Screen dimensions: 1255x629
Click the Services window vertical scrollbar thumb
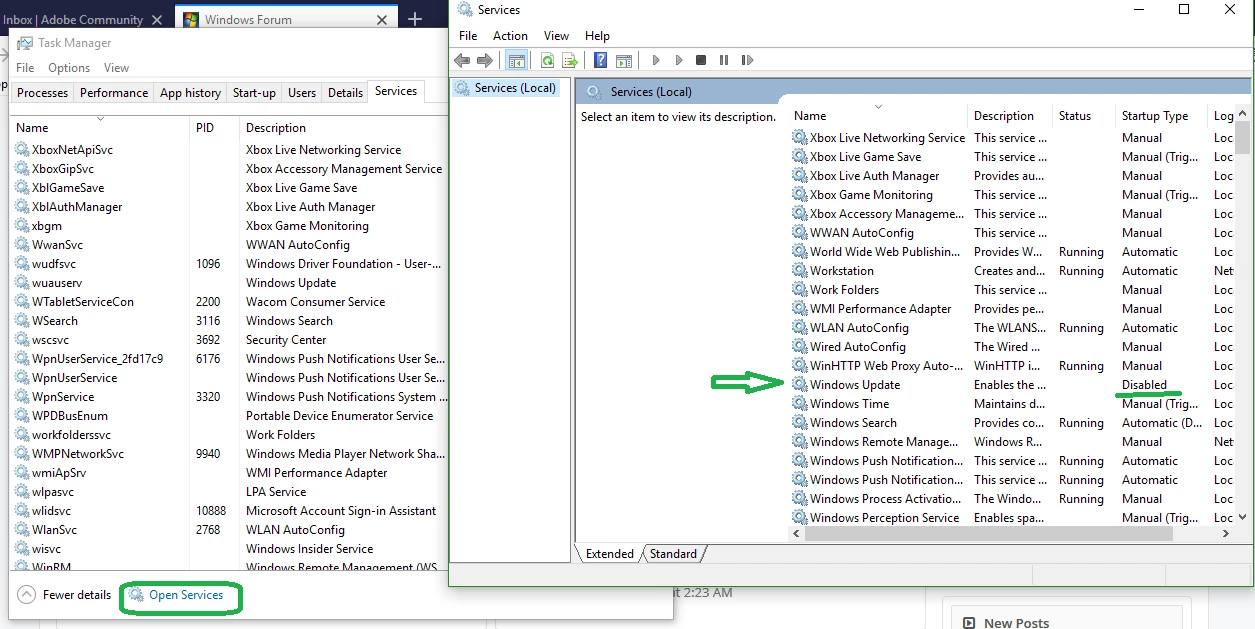1243,137
